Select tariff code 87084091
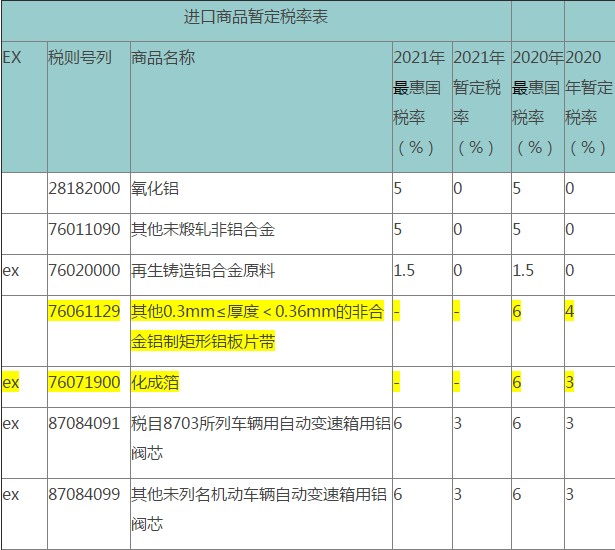 (x=84, y=424)
